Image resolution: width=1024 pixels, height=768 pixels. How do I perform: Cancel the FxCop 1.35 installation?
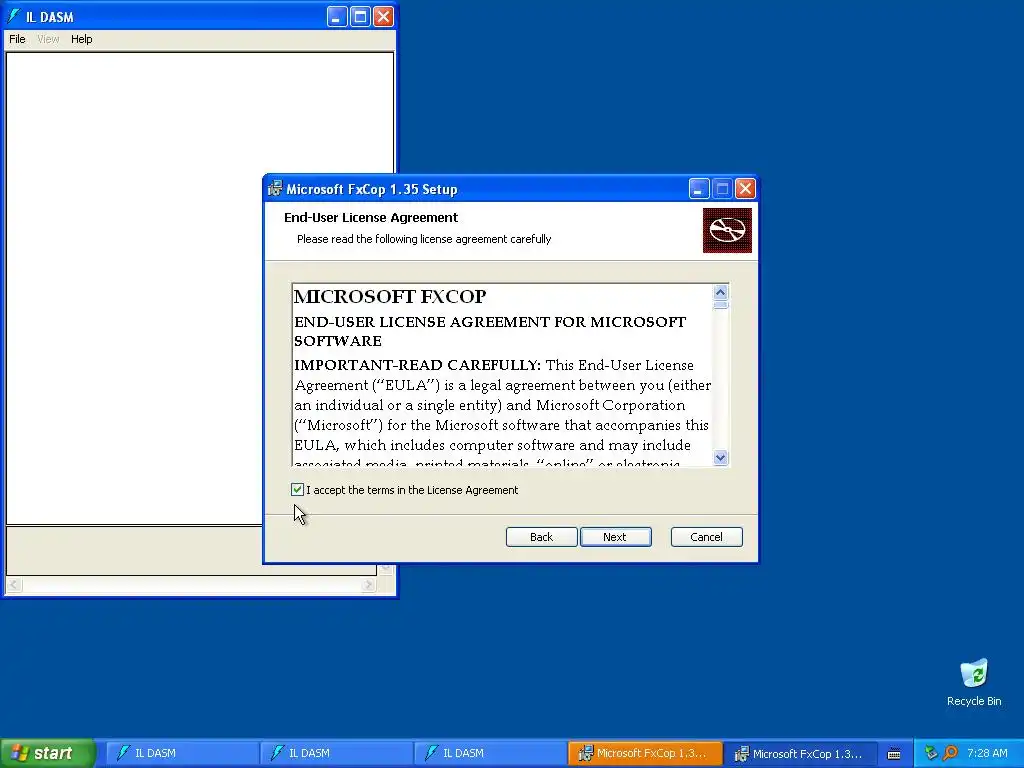tap(707, 537)
